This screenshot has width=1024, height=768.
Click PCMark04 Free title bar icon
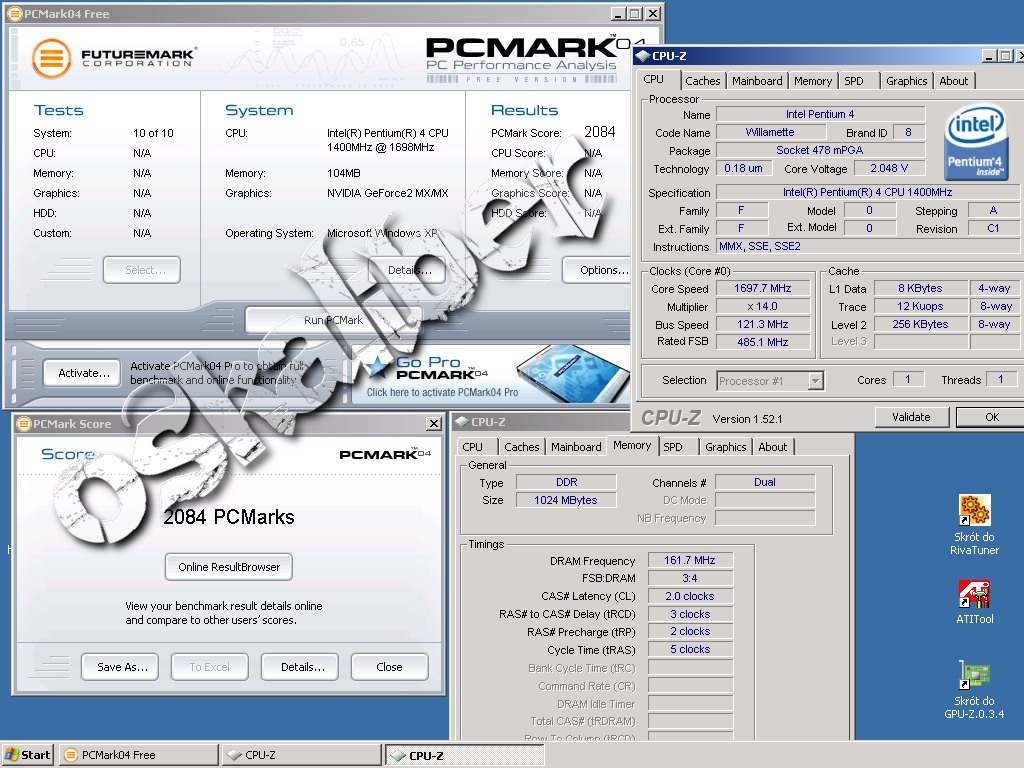pos(14,14)
